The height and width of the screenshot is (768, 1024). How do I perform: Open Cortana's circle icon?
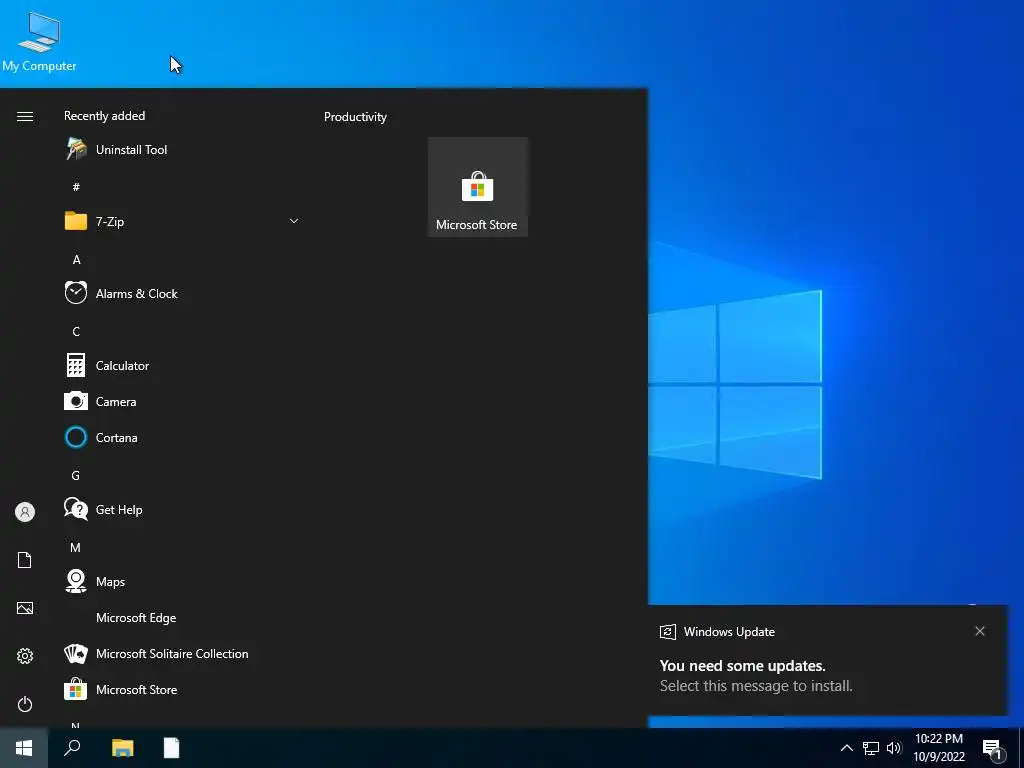tap(76, 437)
